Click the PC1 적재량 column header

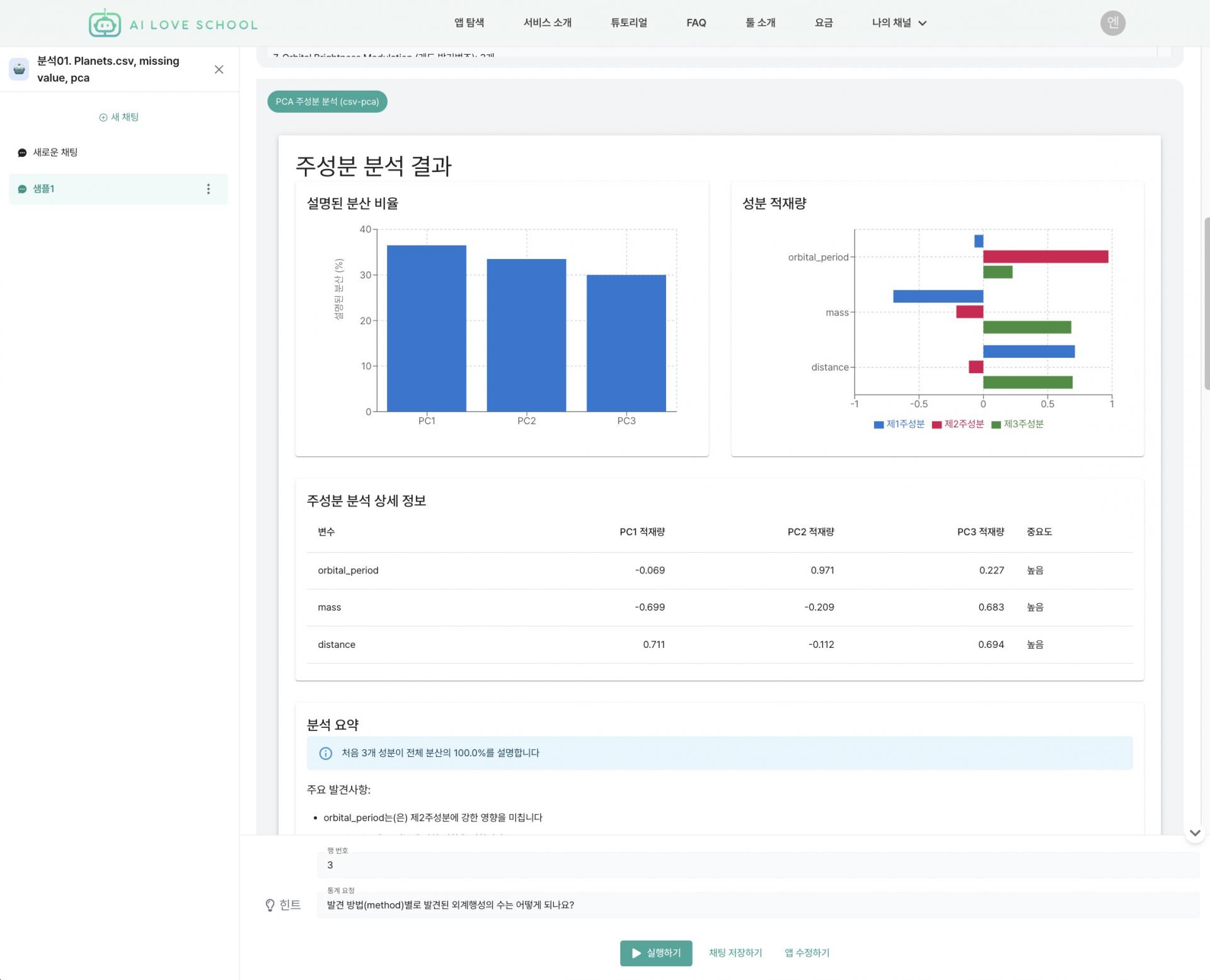pyautogui.click(x=642, y=532)
